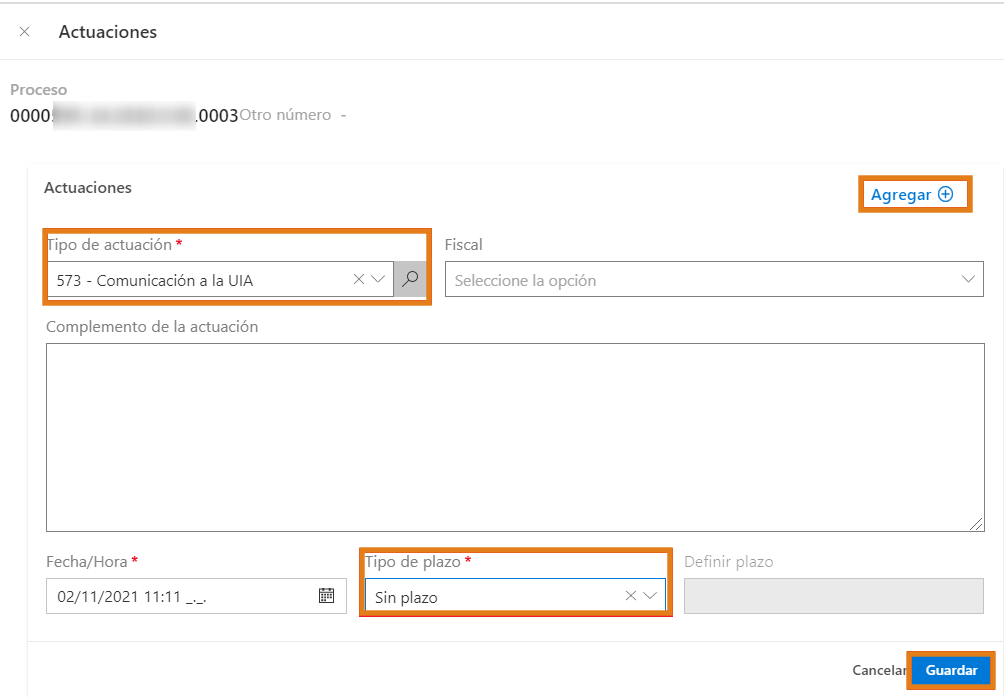
Task: Expand the Tipo de actuación dropdown arrow
Action: 378,280
